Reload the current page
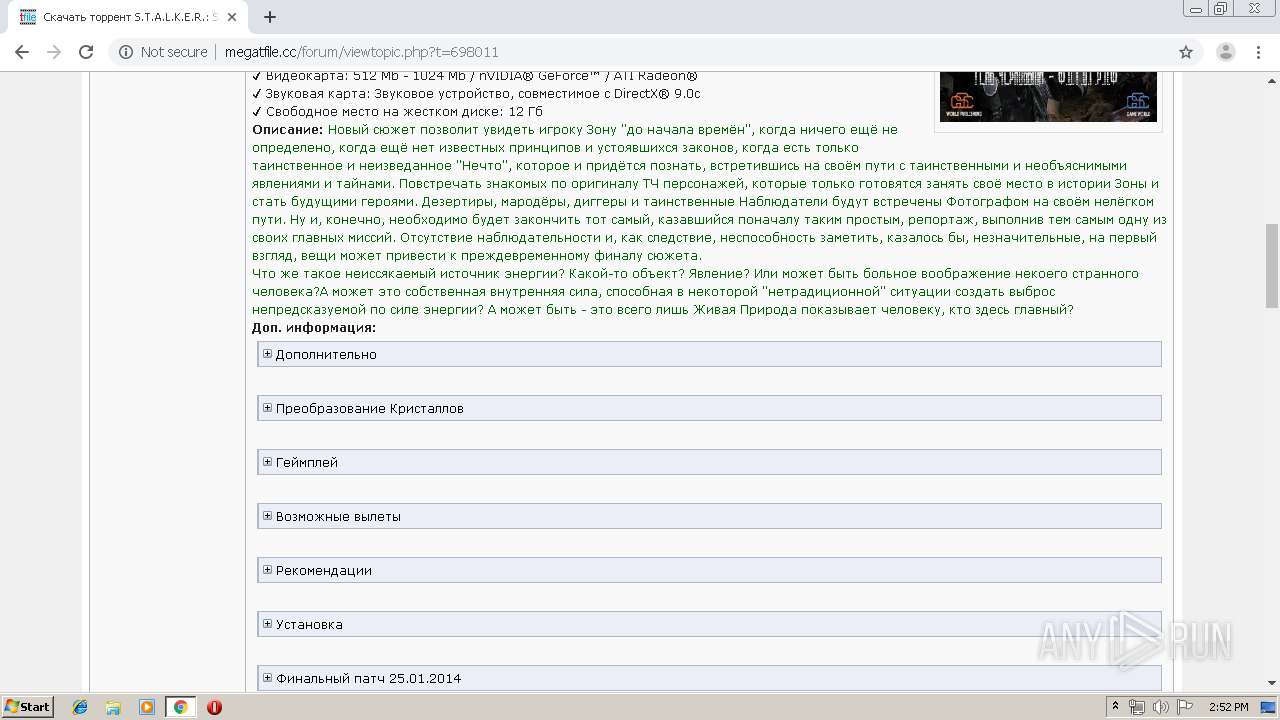1280x720 pixels. (86, 52)
